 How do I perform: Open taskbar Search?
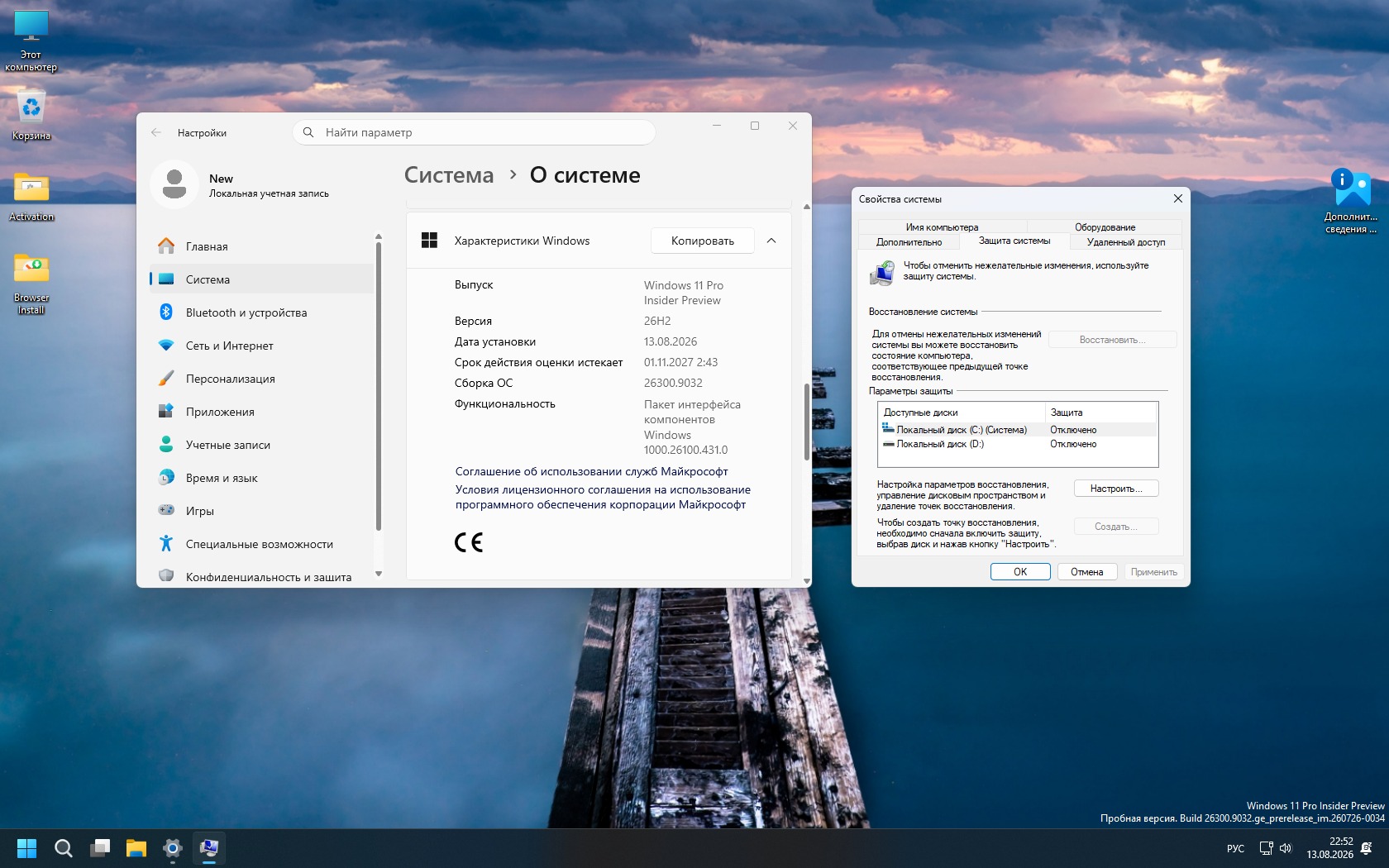point(64,848)
